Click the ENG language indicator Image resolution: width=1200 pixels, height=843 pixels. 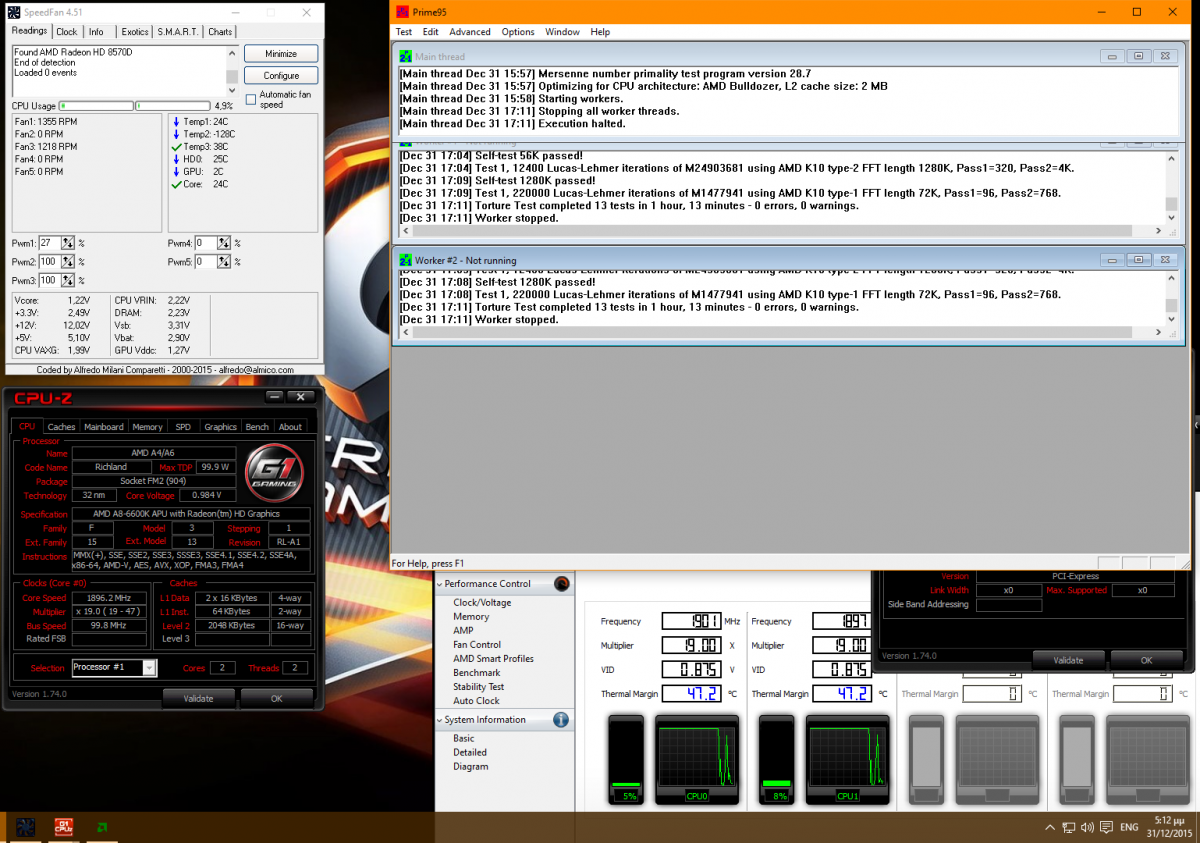(1128, 828)
